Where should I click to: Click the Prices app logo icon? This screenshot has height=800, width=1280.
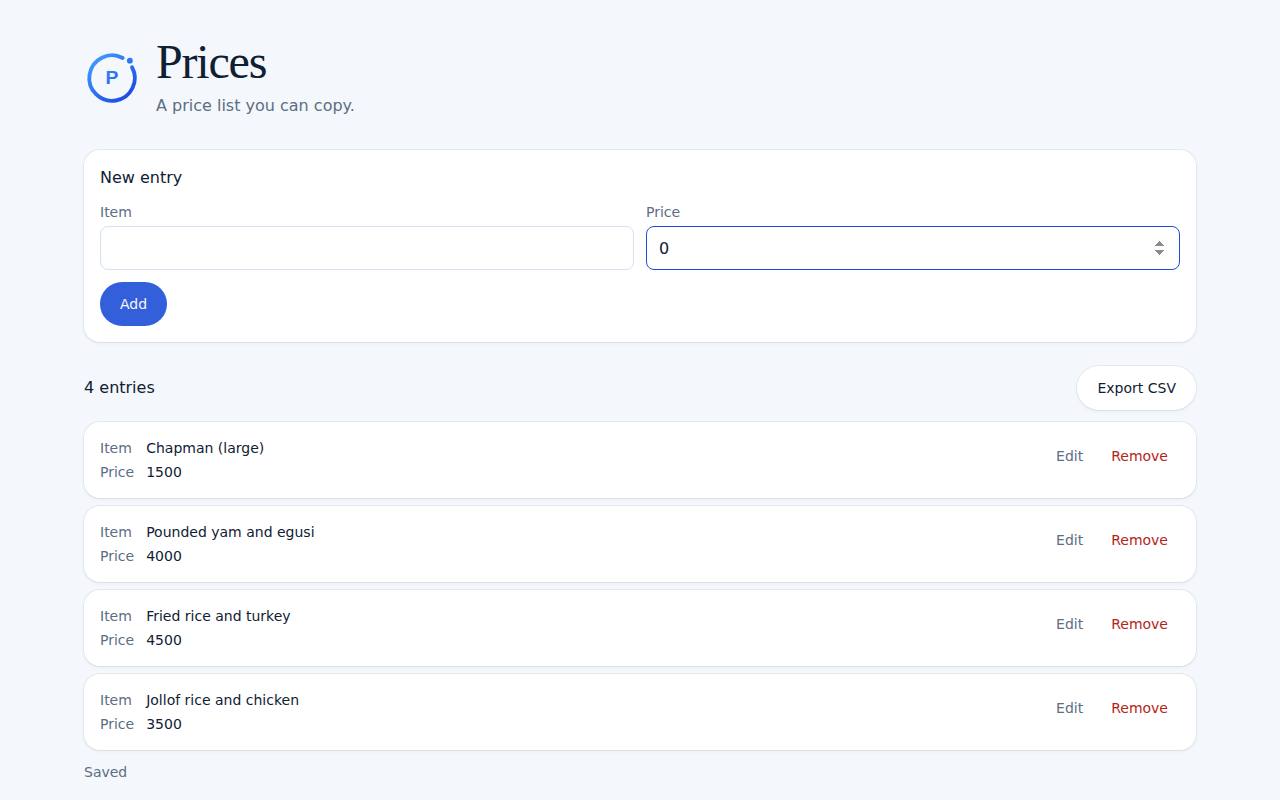112,78
